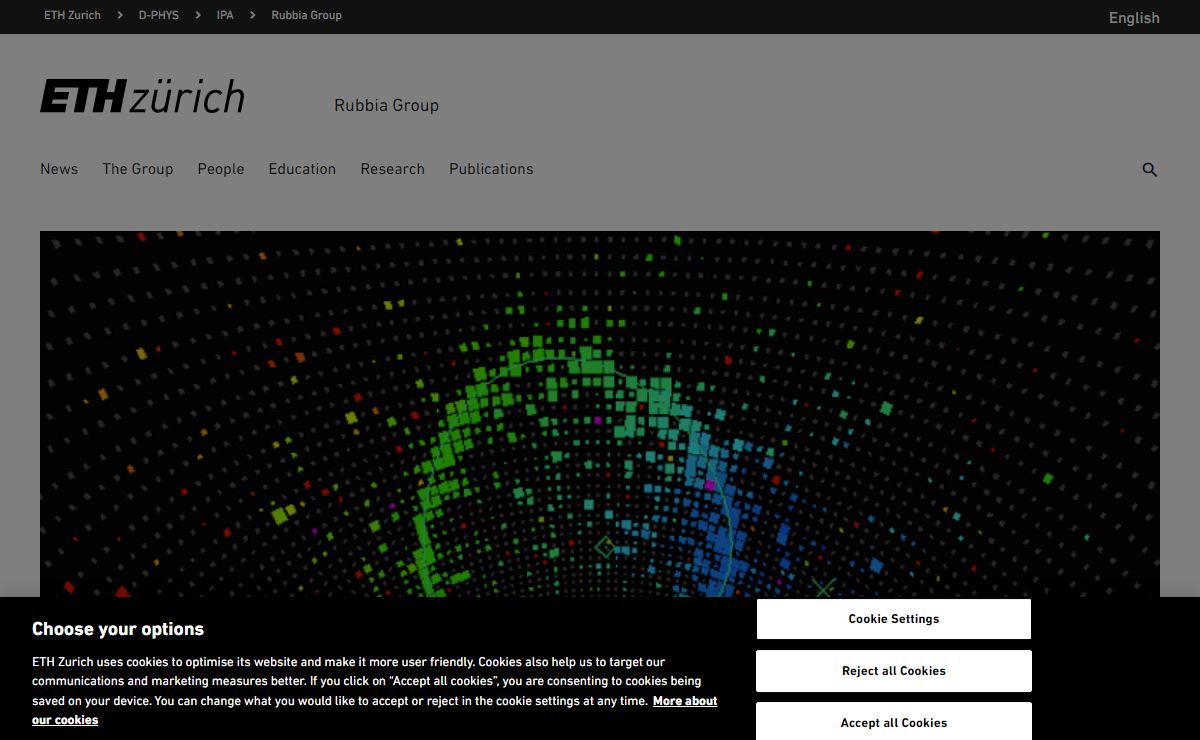This screenshot has width=1200, height=740.
Task: Follow the More about our cookies link
Action: 685,702
